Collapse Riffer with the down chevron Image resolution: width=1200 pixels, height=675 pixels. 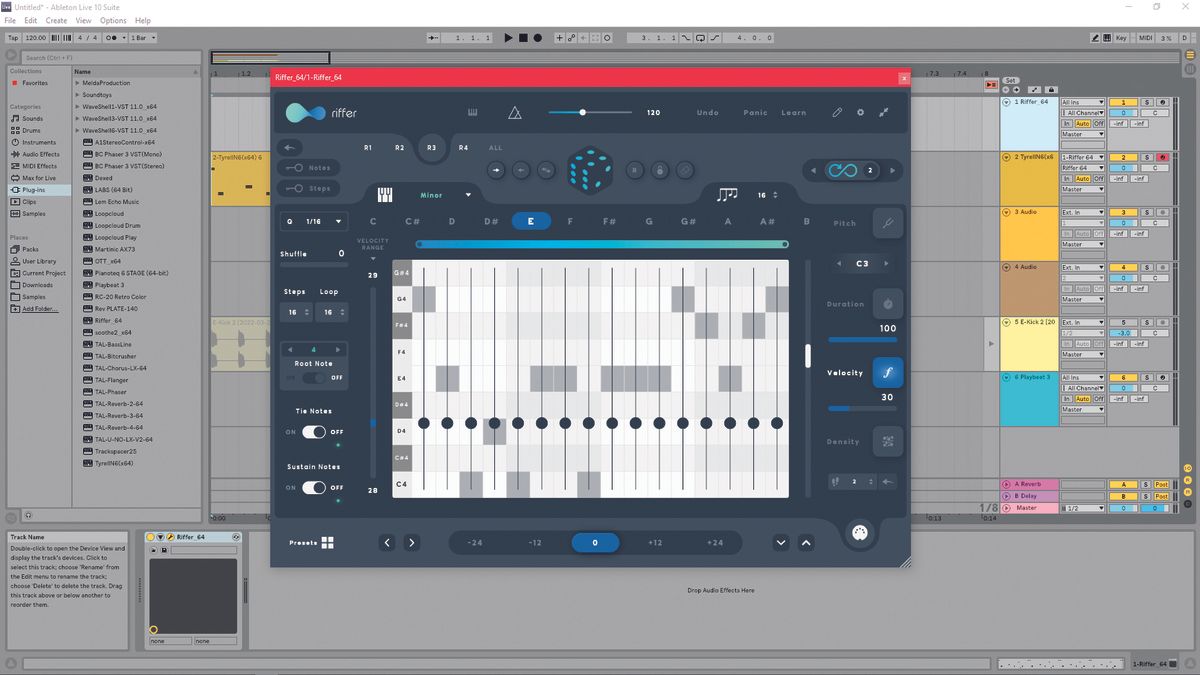[781, 542]
